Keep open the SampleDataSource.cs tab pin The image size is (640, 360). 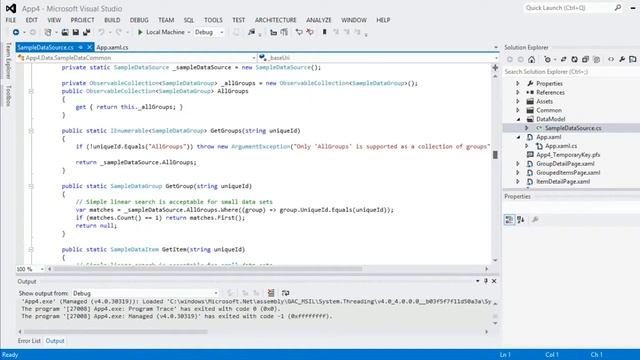pyautogui.click(x=81, y=47)
